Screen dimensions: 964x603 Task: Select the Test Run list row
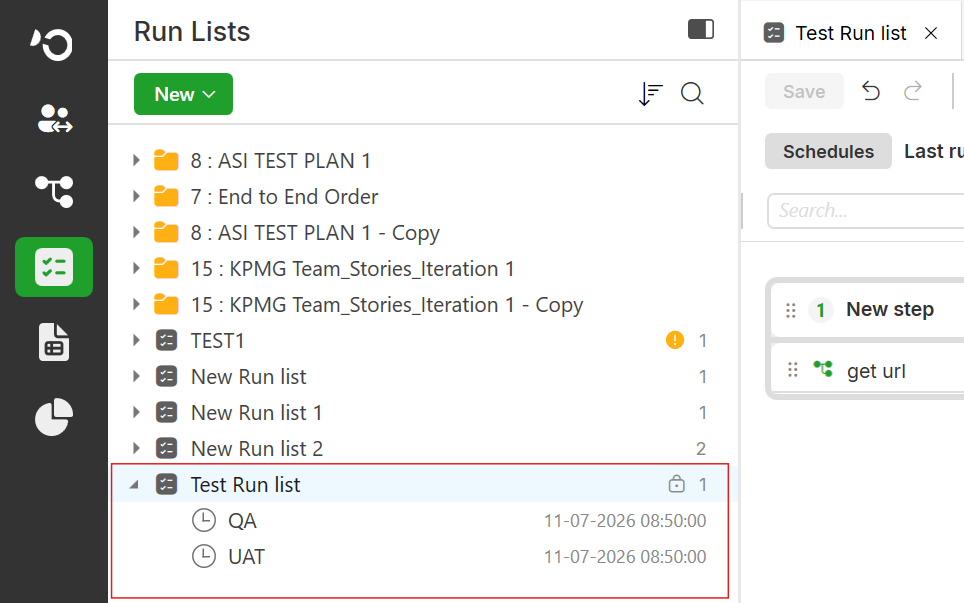click(424, 484)
